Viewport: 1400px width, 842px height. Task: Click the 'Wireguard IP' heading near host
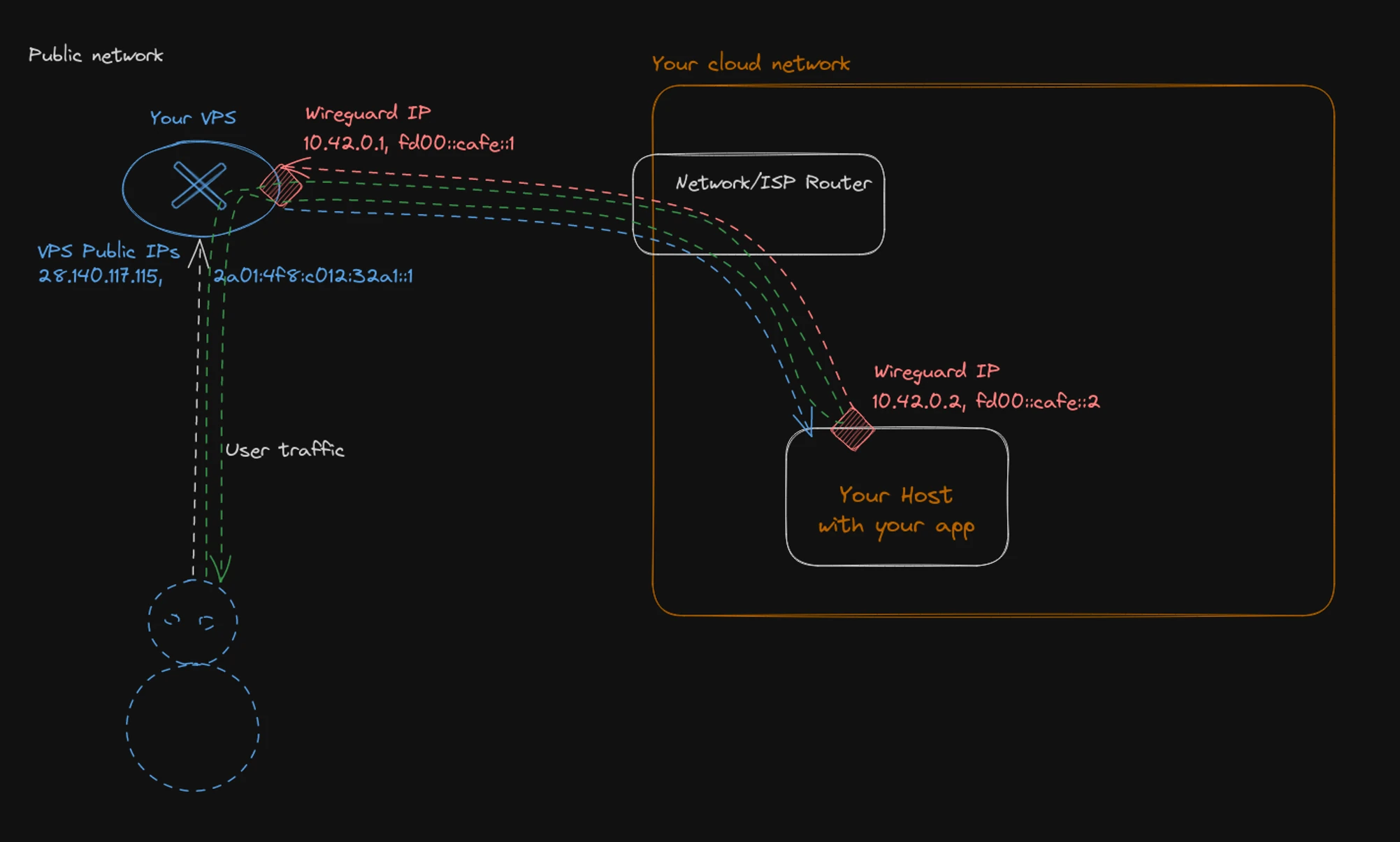tap(937, 372)
